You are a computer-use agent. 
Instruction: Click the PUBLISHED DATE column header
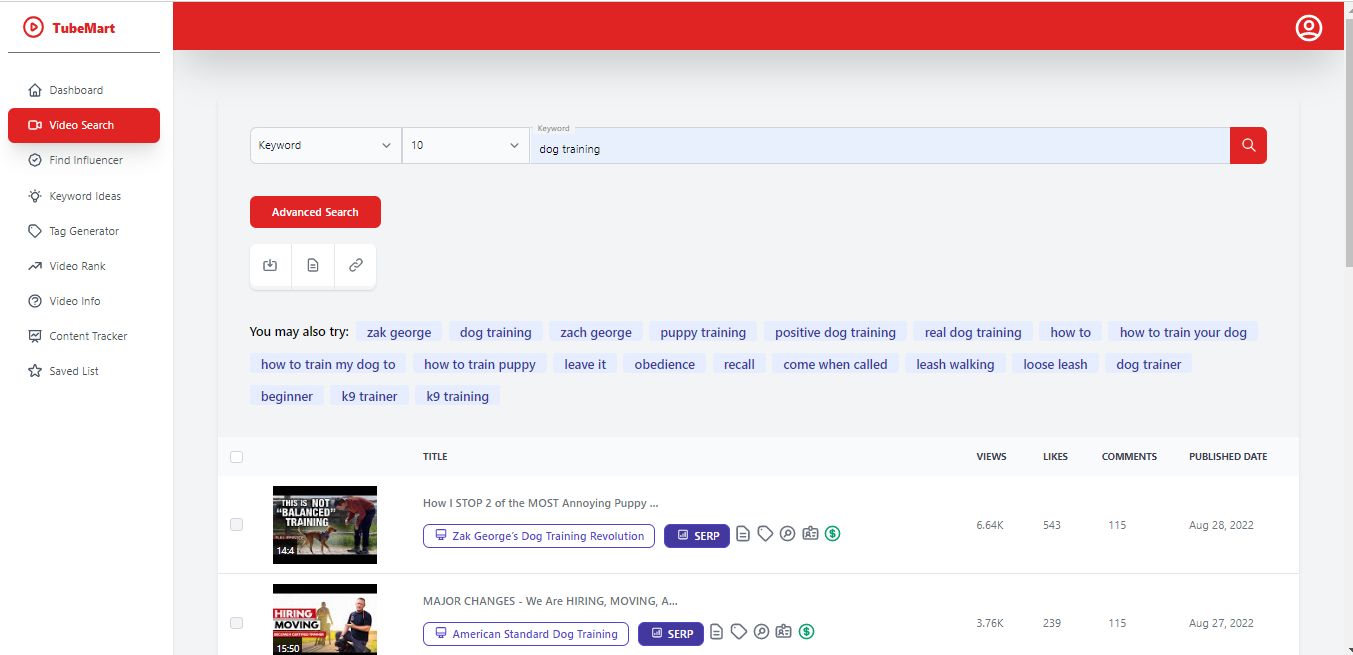tap(1228, 457)
